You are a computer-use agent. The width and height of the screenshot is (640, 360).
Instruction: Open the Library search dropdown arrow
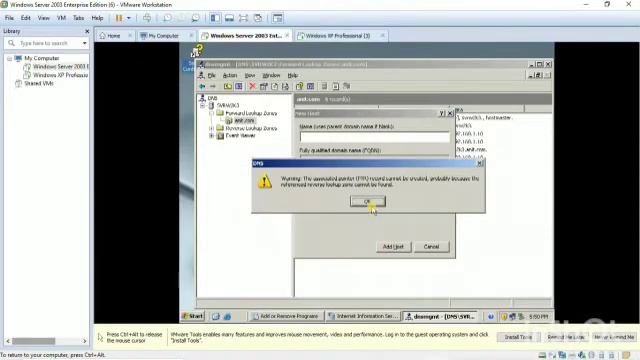coord(84,43)
